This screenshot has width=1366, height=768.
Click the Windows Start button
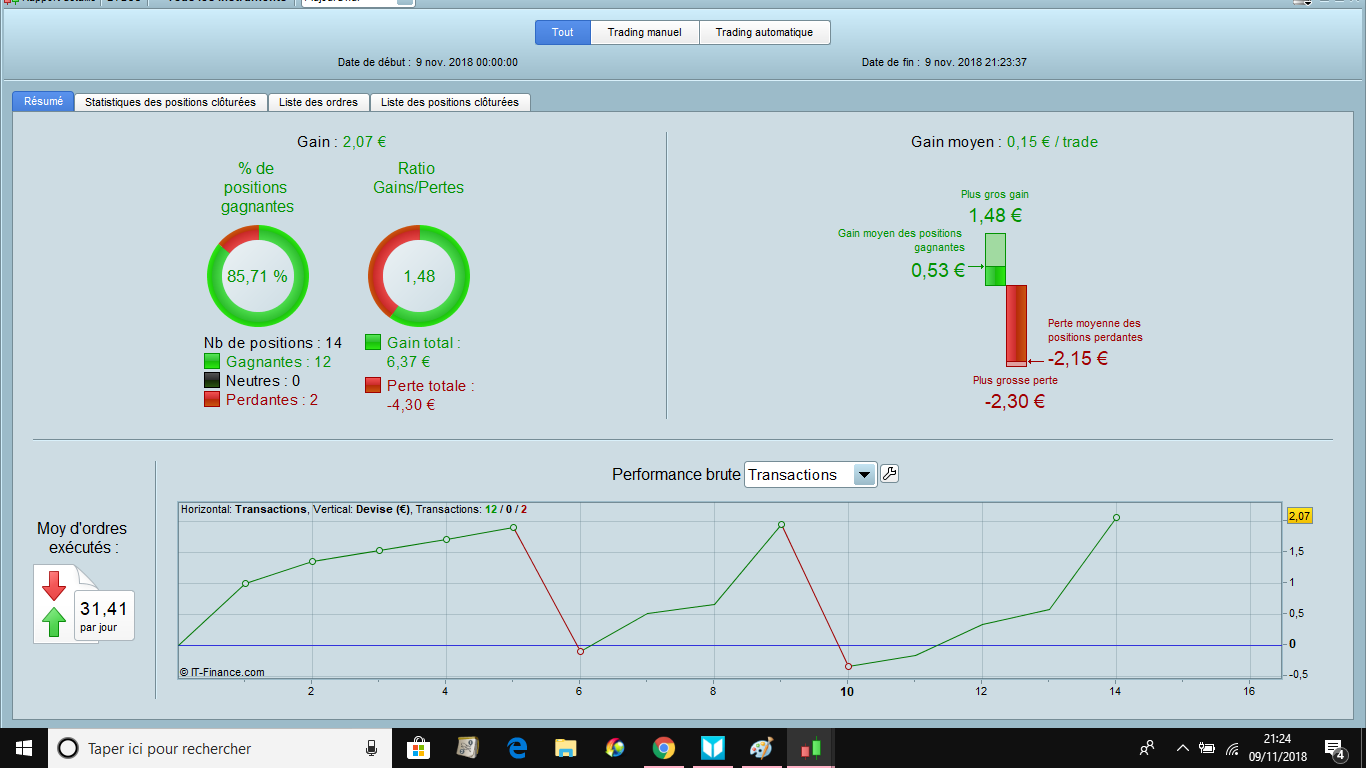(x=23, y=747)
